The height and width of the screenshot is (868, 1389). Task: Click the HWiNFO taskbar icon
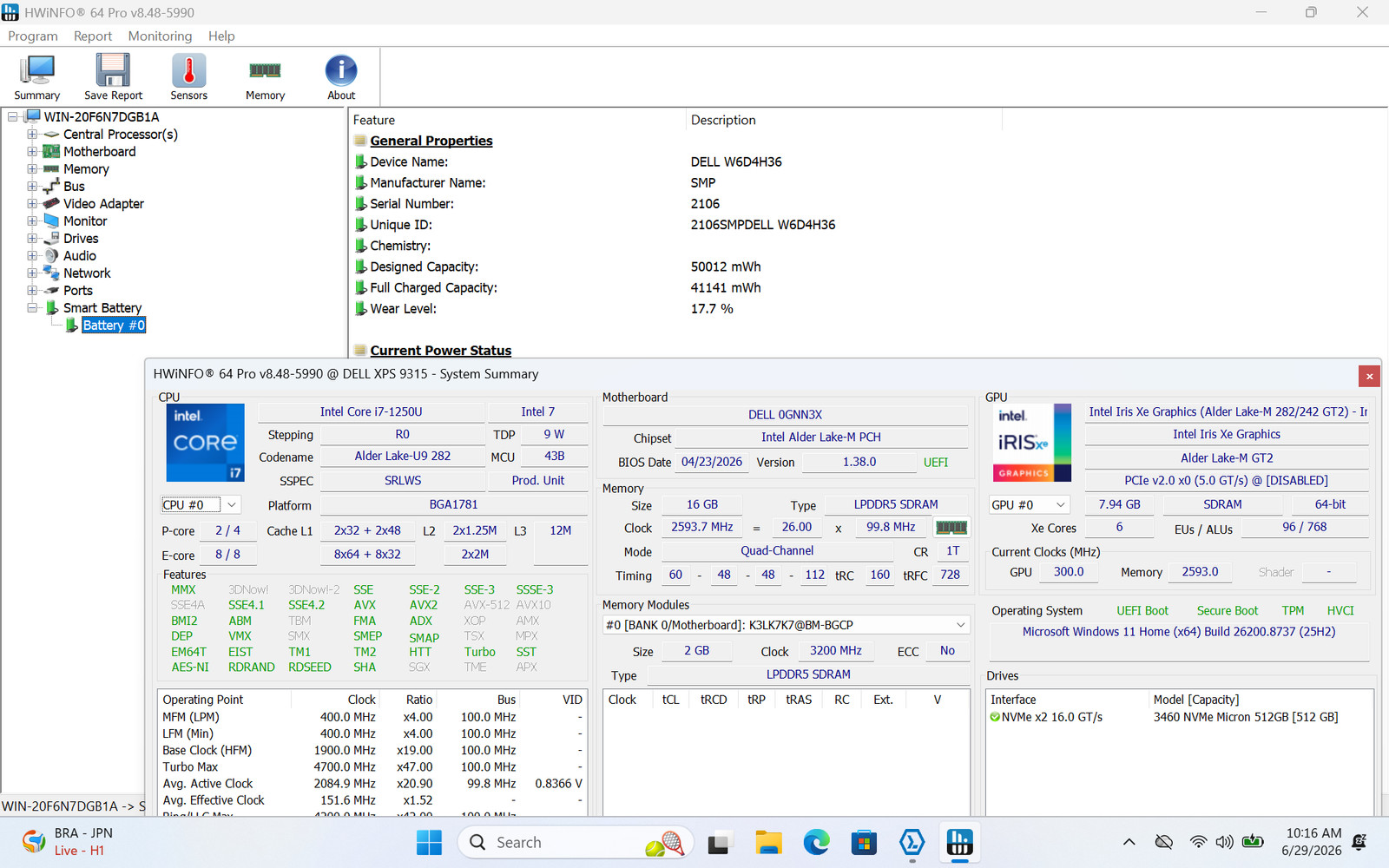pyautogui.click(x=959, y=842)
